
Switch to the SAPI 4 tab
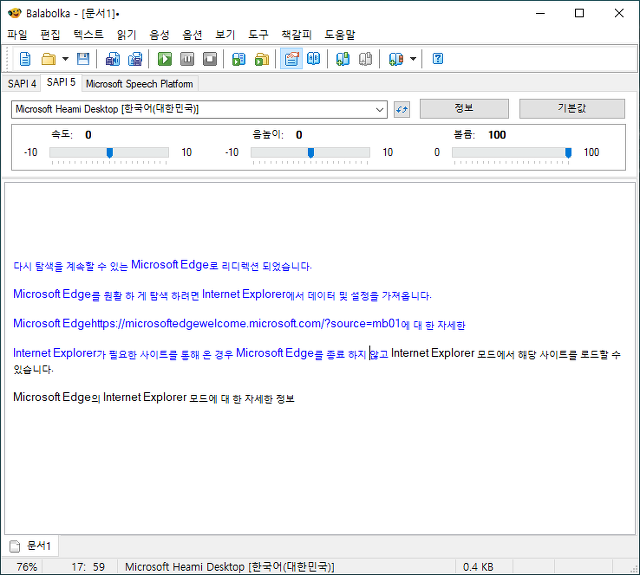[22, 84]
